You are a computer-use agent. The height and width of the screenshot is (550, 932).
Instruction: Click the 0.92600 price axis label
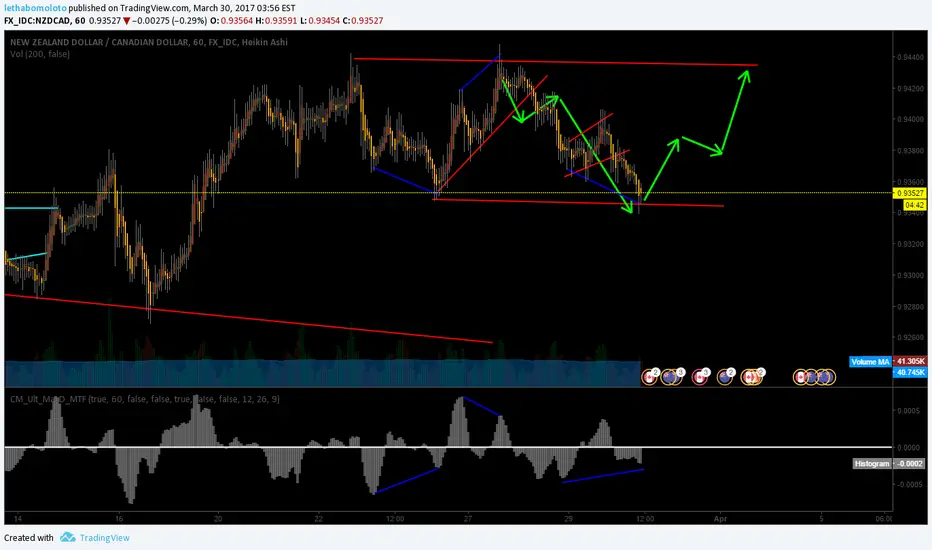click(x=910, y=338)
